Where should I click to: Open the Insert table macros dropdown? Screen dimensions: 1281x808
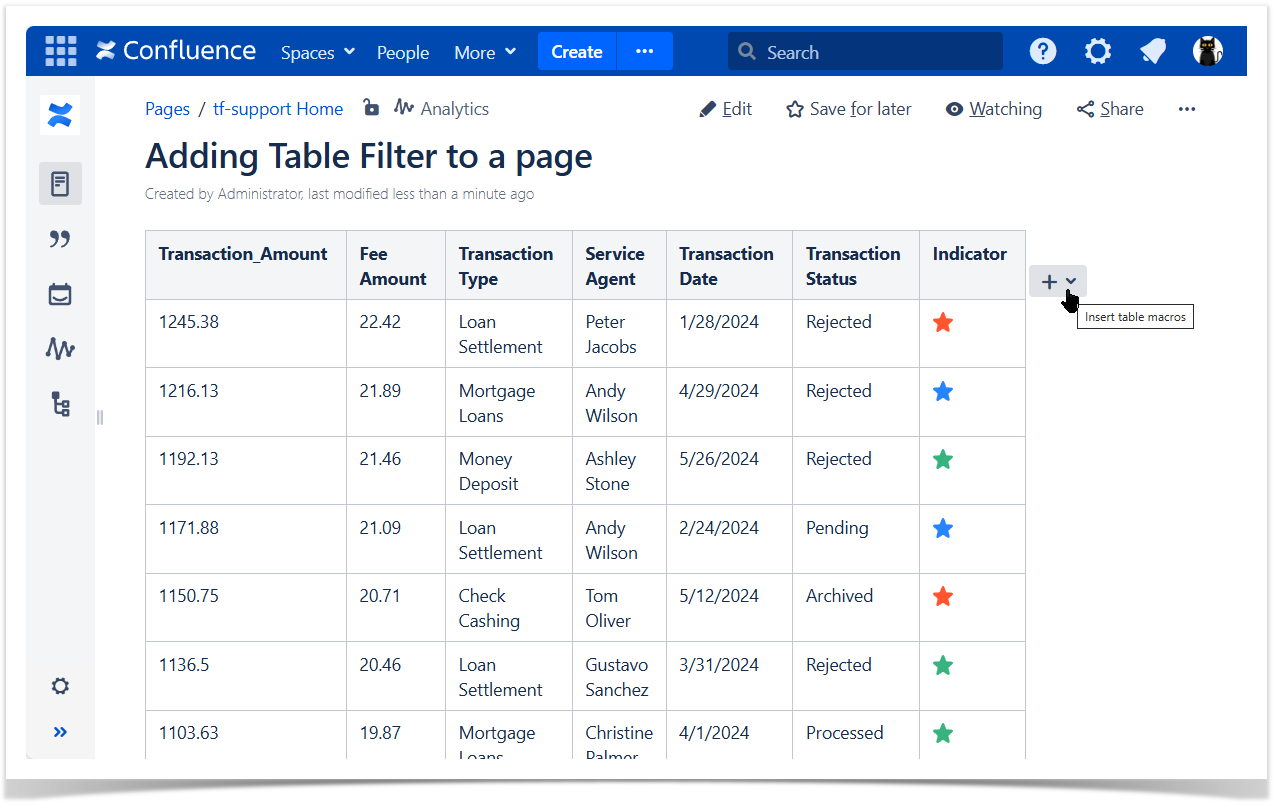click(x=1058, y=282)
